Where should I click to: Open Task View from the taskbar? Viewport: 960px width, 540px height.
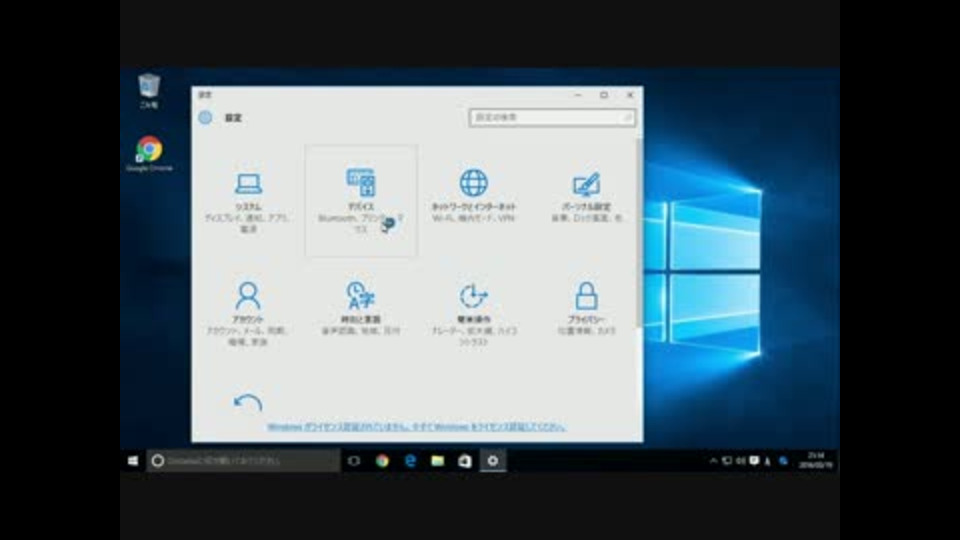[x=354, y=460]
